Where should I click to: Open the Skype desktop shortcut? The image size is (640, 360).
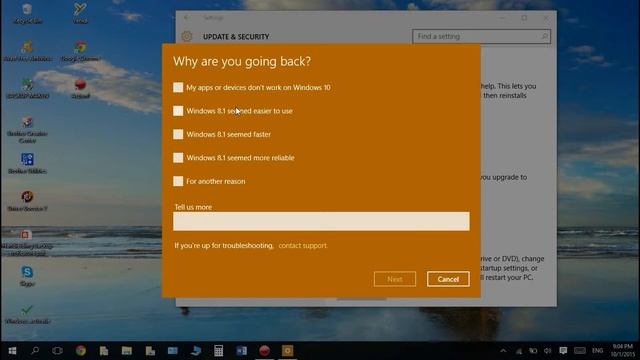pos(27,276)
